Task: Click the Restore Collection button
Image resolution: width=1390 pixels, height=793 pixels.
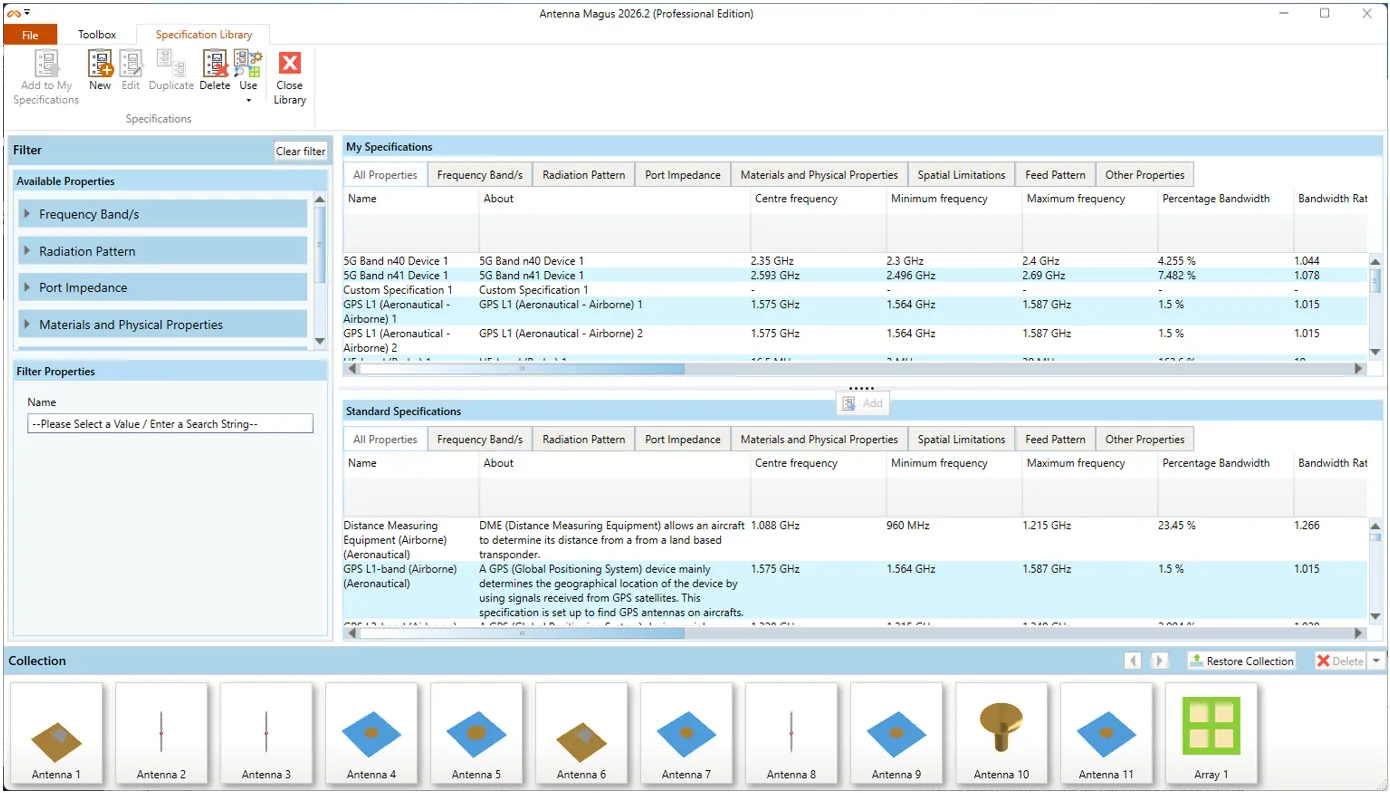Action: [1241, 661]
